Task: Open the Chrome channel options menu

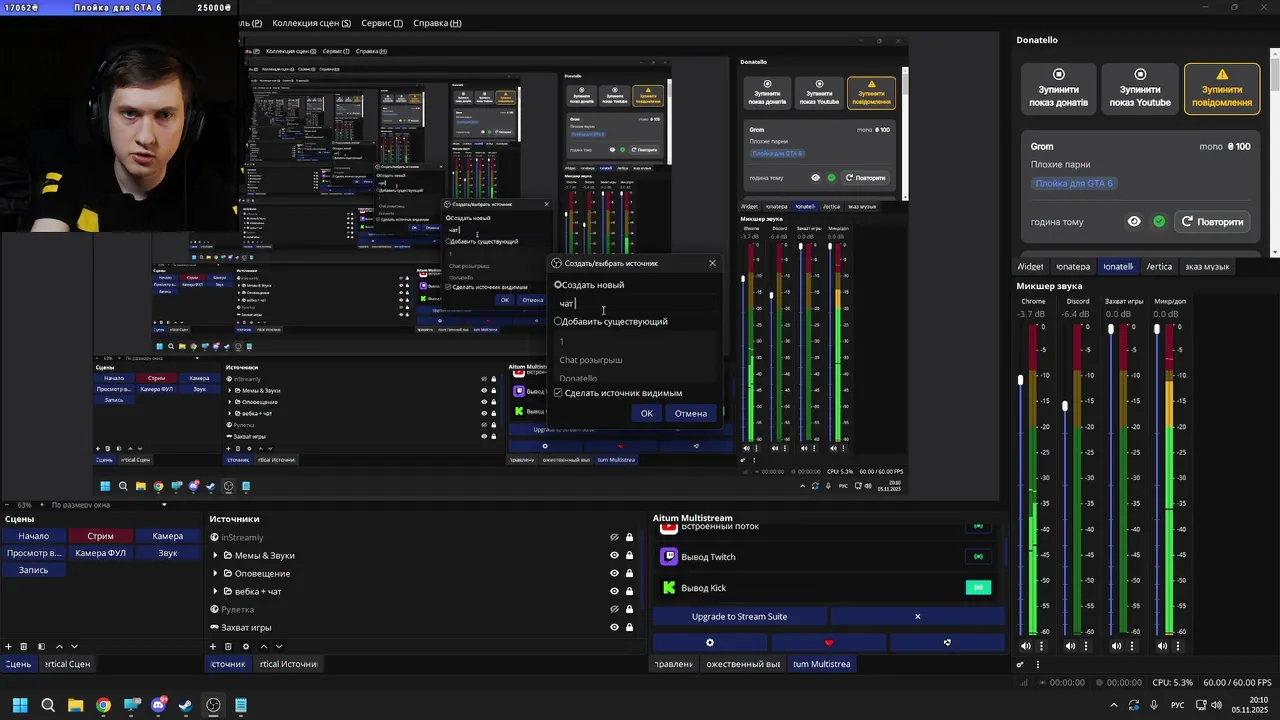Action: [x=1040, y=646]
